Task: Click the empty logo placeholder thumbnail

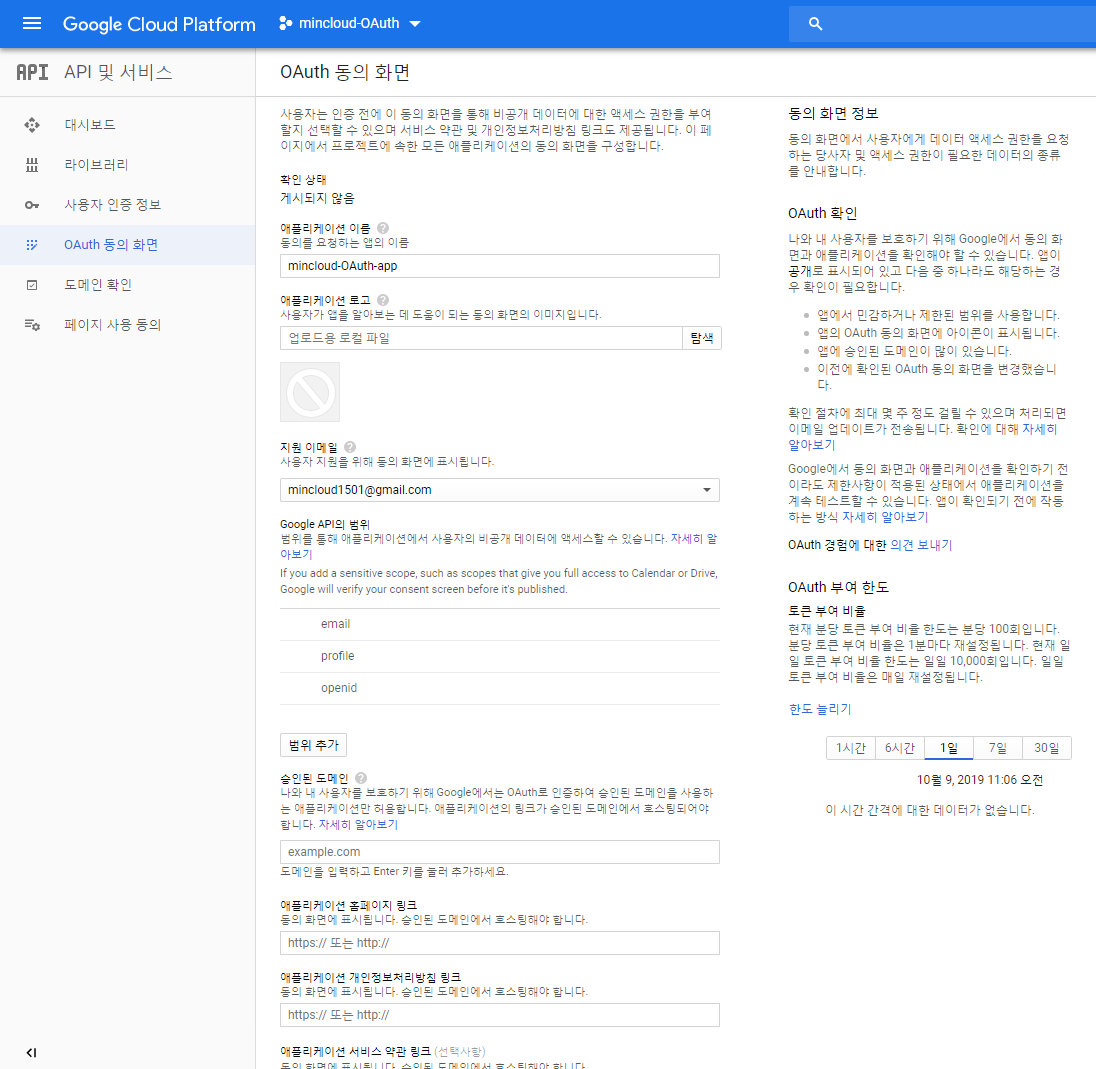Action: [310, 392]
